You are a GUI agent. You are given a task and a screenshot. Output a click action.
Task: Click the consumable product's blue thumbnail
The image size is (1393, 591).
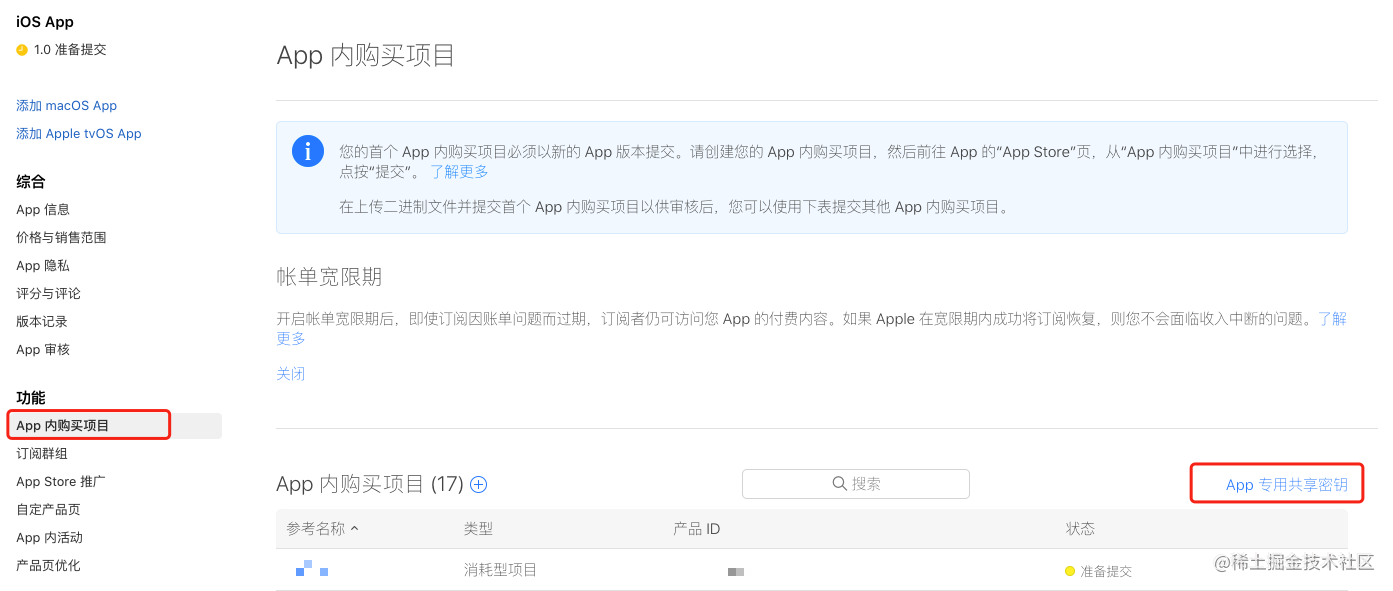coord(310,570)
